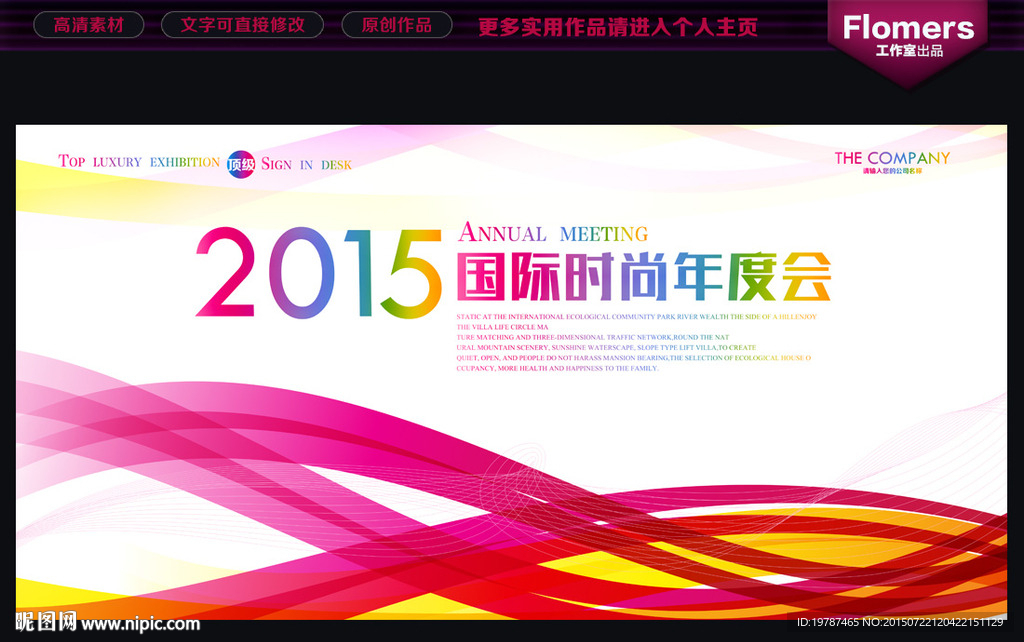Click the 文字可直接修改 pill label
1024x642 pixels.
click(242, 25)
